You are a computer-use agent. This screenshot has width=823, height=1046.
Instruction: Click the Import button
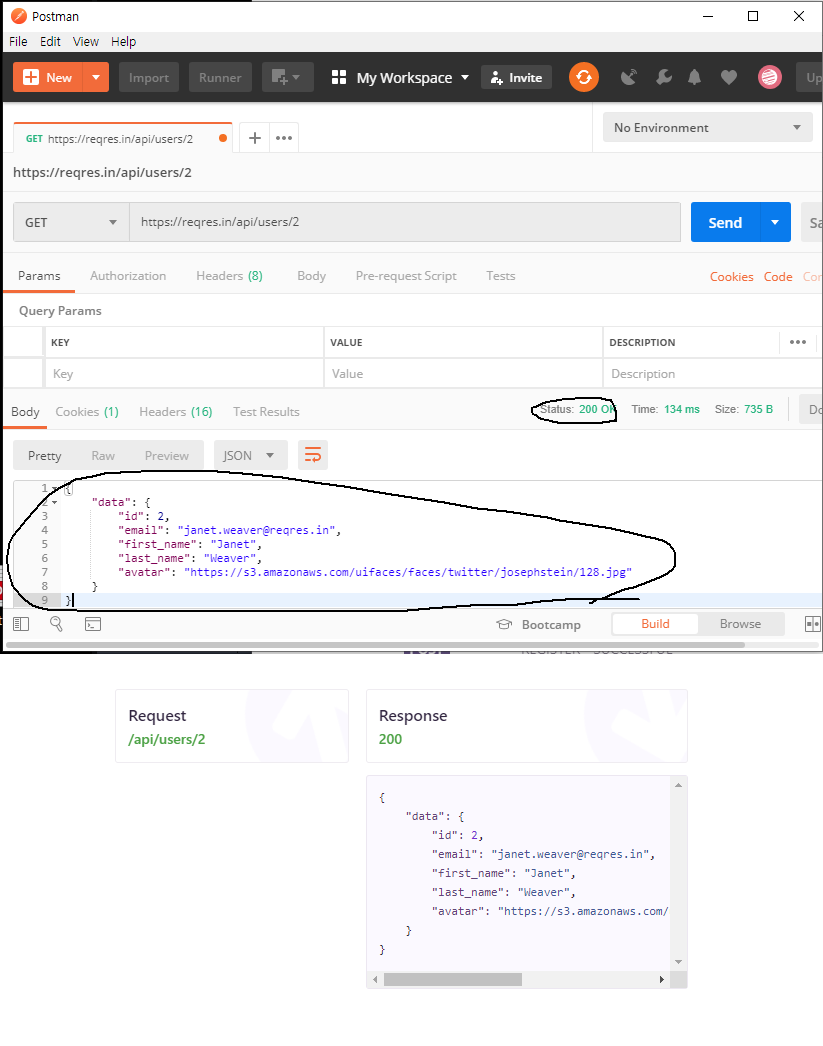[149, 77]
